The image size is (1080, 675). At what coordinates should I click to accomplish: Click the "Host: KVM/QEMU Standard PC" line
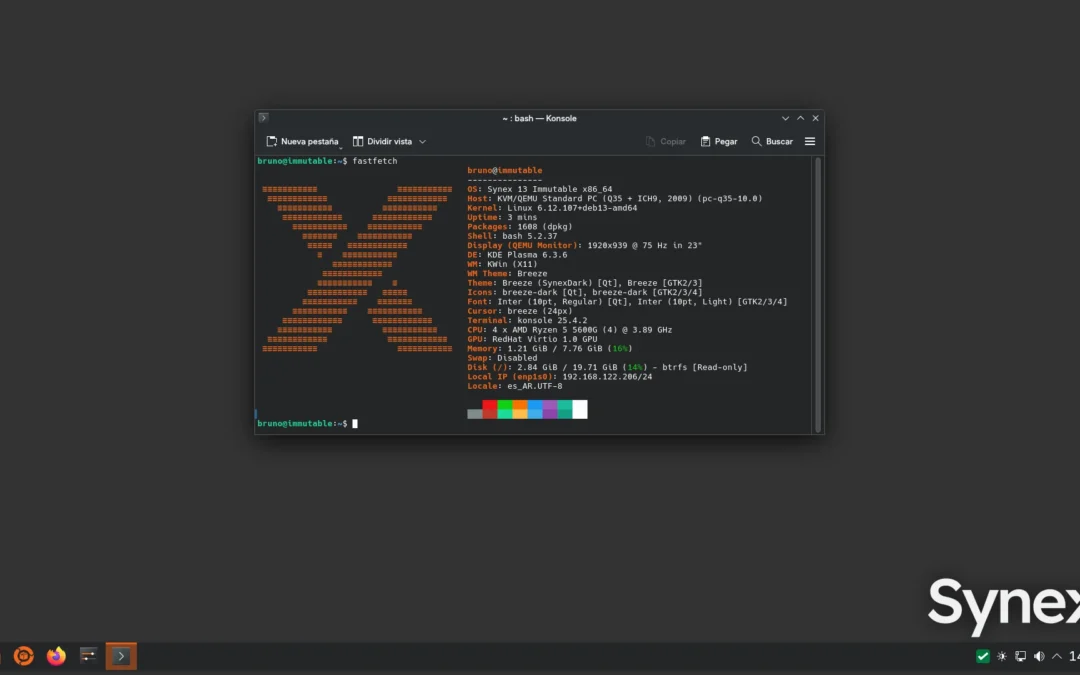click(614, 198)
